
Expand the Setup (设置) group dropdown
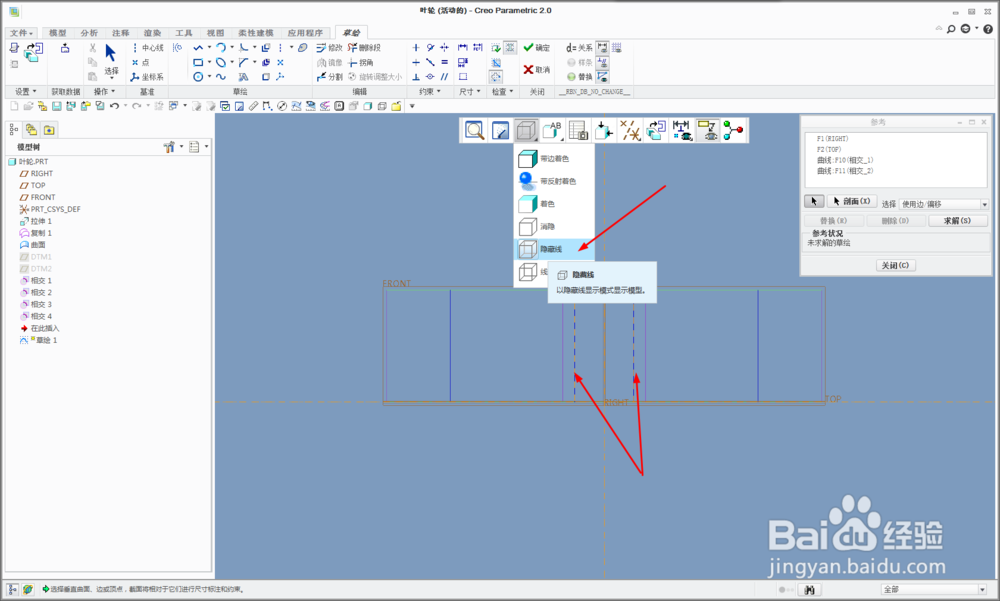pyautogui.click(x=26, y=92)
